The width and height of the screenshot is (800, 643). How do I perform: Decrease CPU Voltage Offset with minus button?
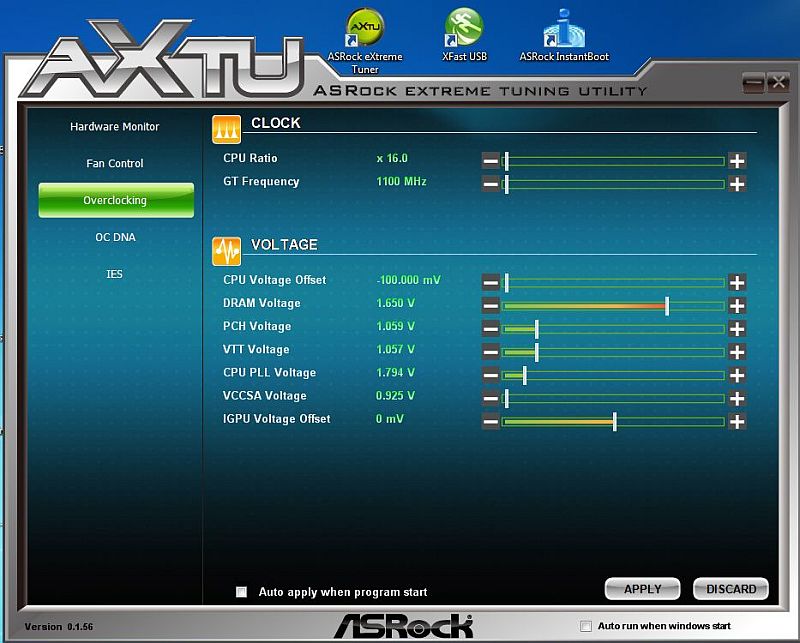tap(490, 282)
